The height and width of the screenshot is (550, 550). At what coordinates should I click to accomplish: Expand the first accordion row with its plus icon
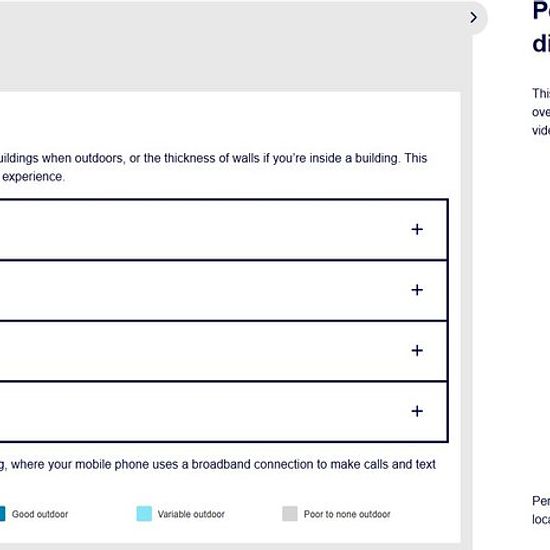coord(417,229)
